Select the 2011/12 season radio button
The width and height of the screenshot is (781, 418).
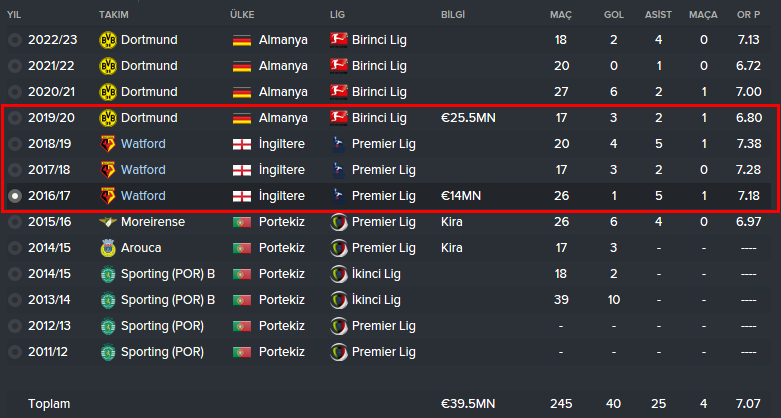coord(15,352)
